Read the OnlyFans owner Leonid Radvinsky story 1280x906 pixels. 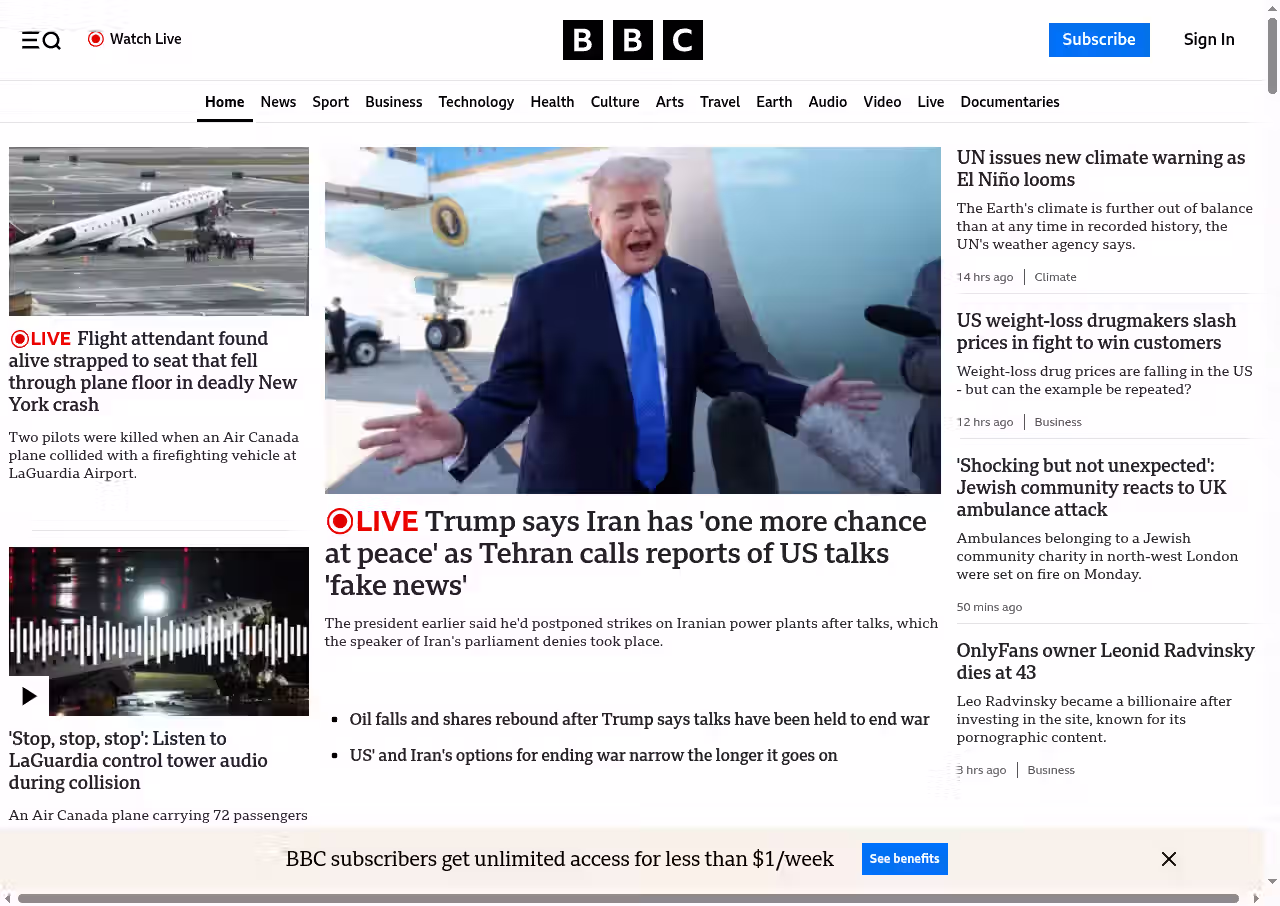[x=1104, y=661]
